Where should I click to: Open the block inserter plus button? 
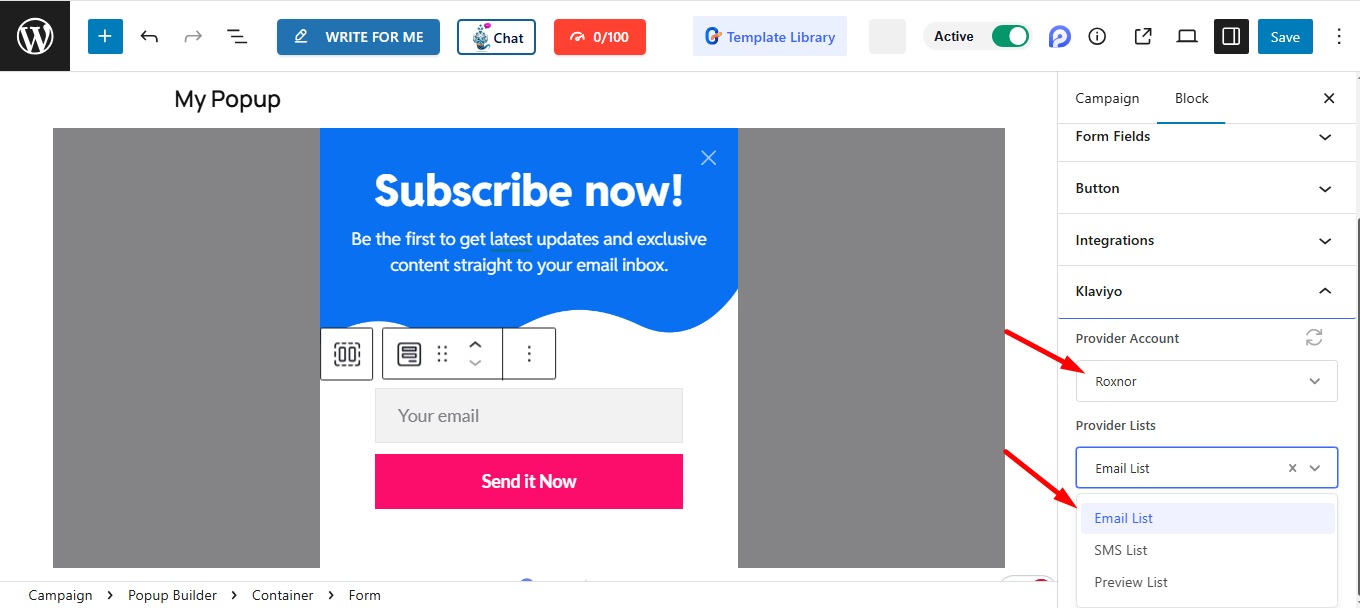105,37
